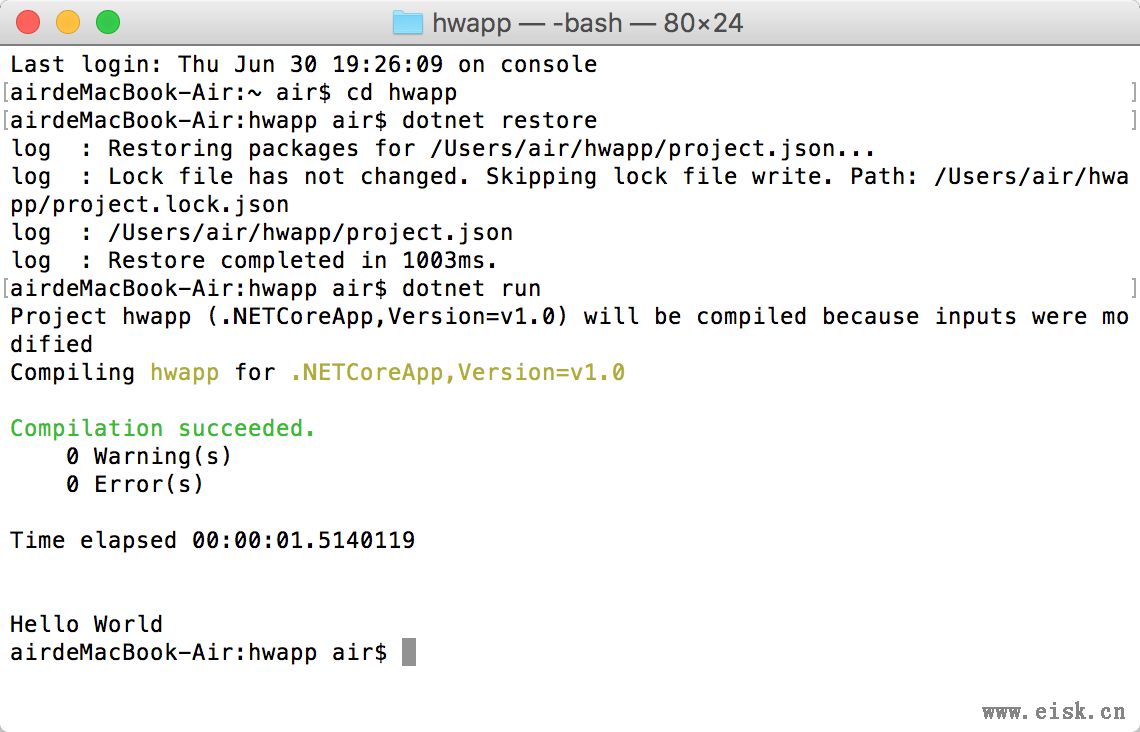Close the Terminal window with red button
1140x732 pixels.
[x=29, y=22]
